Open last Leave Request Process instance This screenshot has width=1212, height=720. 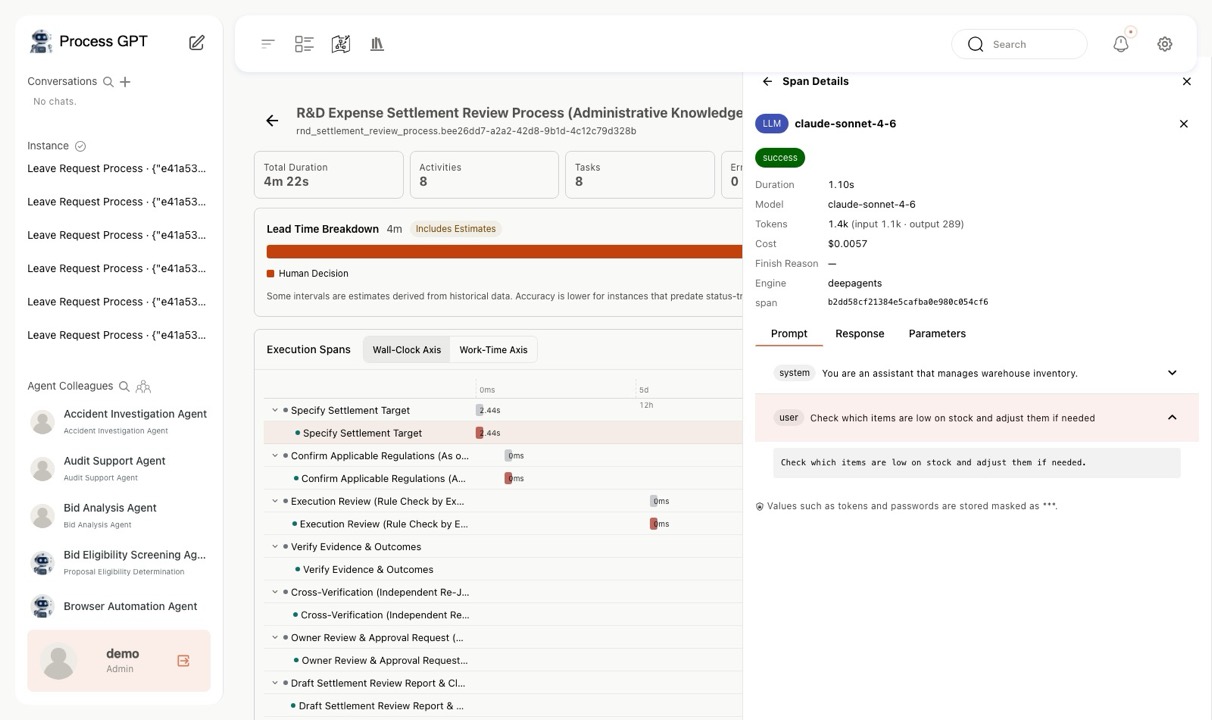[x=117, y=335]
